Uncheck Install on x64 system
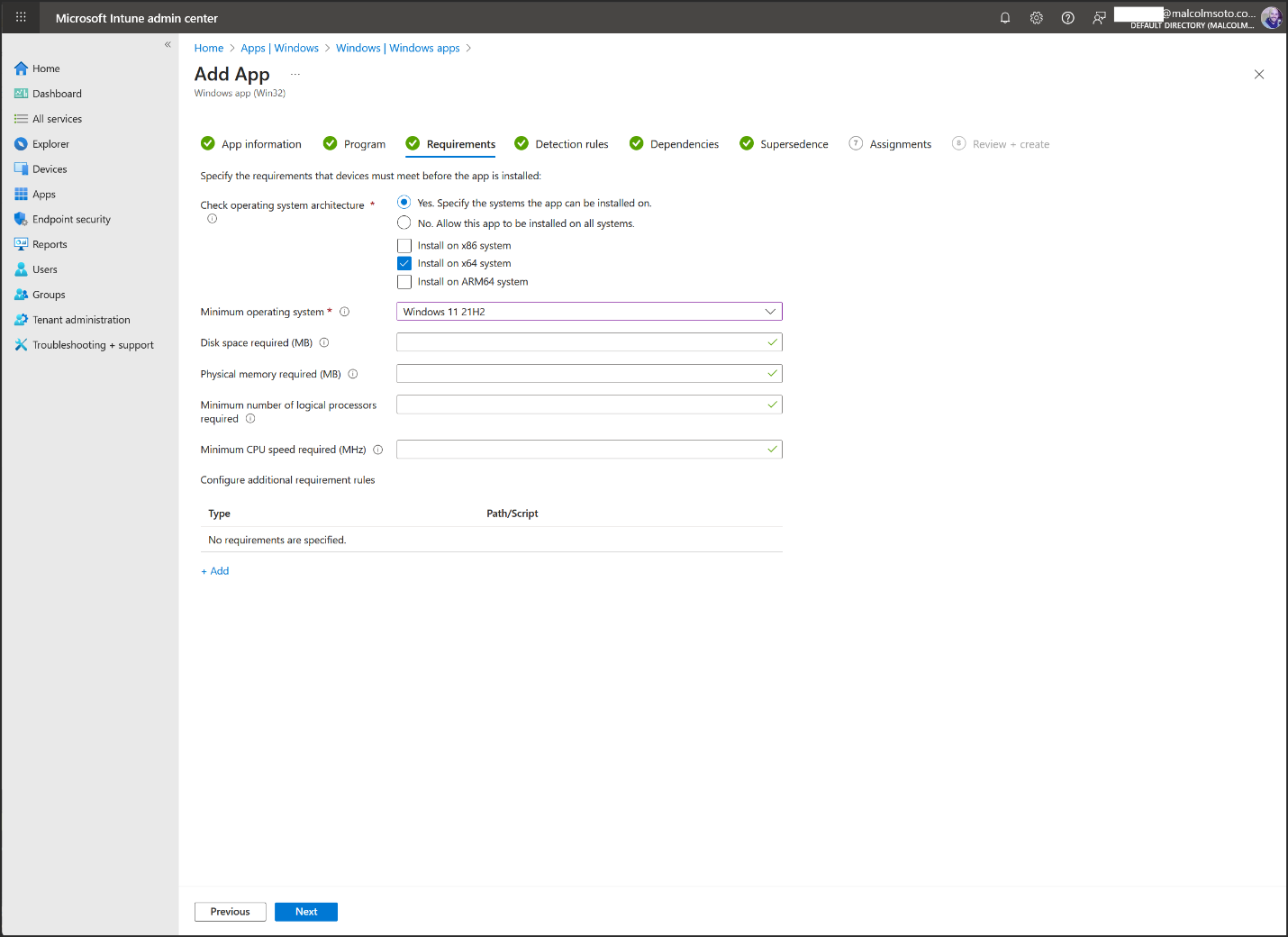This screenshot has width=1288, height=937. 404,263
